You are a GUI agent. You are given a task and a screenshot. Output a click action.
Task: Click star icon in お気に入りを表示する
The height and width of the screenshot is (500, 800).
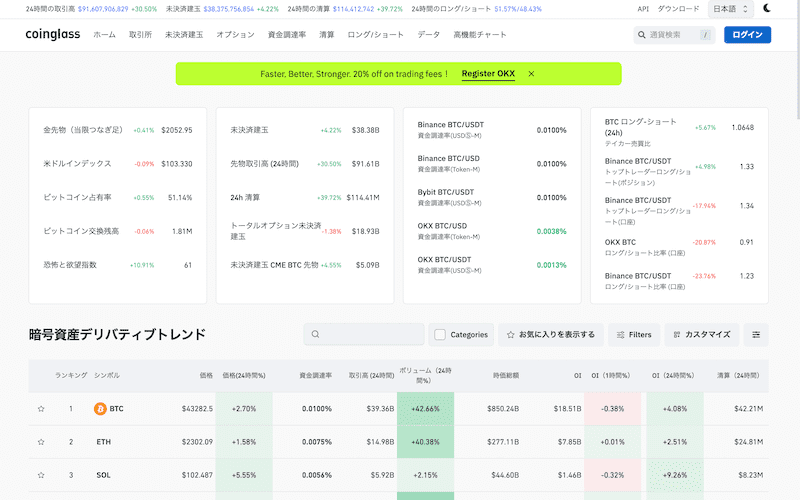(x=510, y=335)
